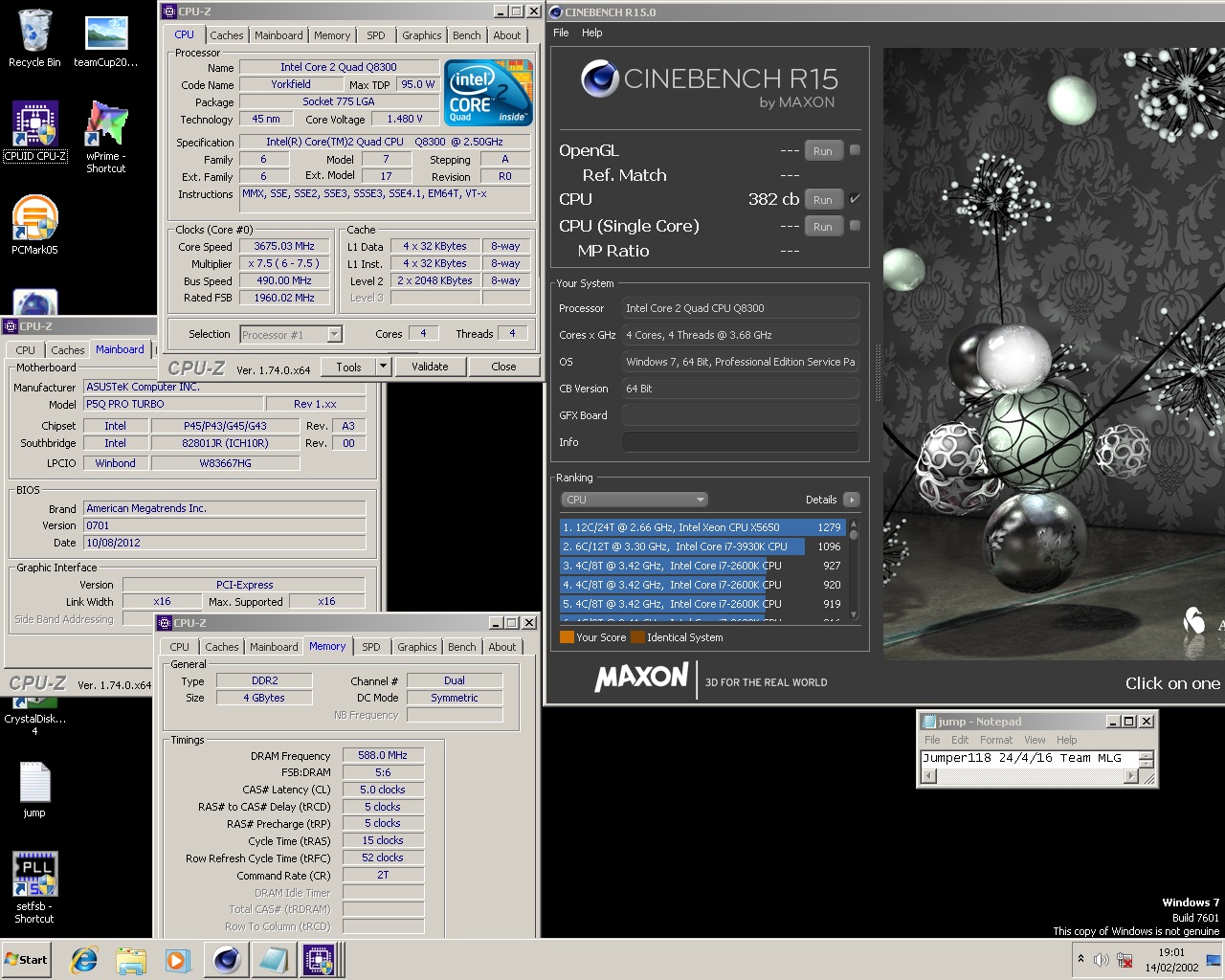The width and height of the screenshot is (1225, 980).
Task: Open the PCMark05 desktop icon
Action: 34,225
